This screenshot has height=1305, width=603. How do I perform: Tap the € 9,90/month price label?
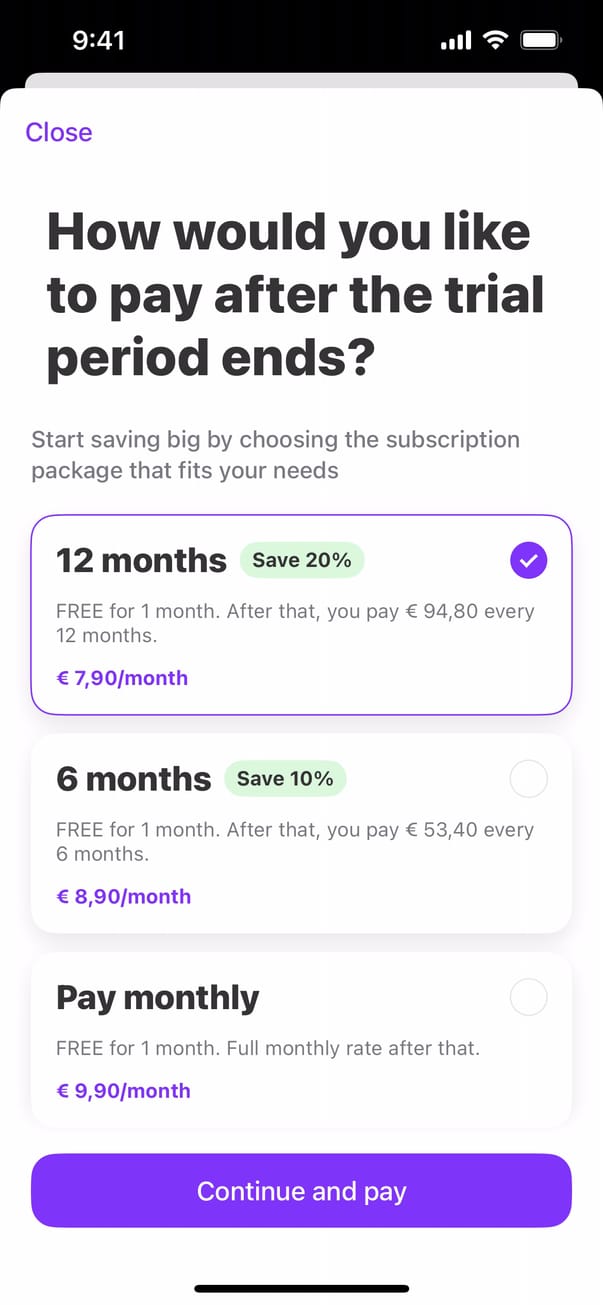point(123,1090)
